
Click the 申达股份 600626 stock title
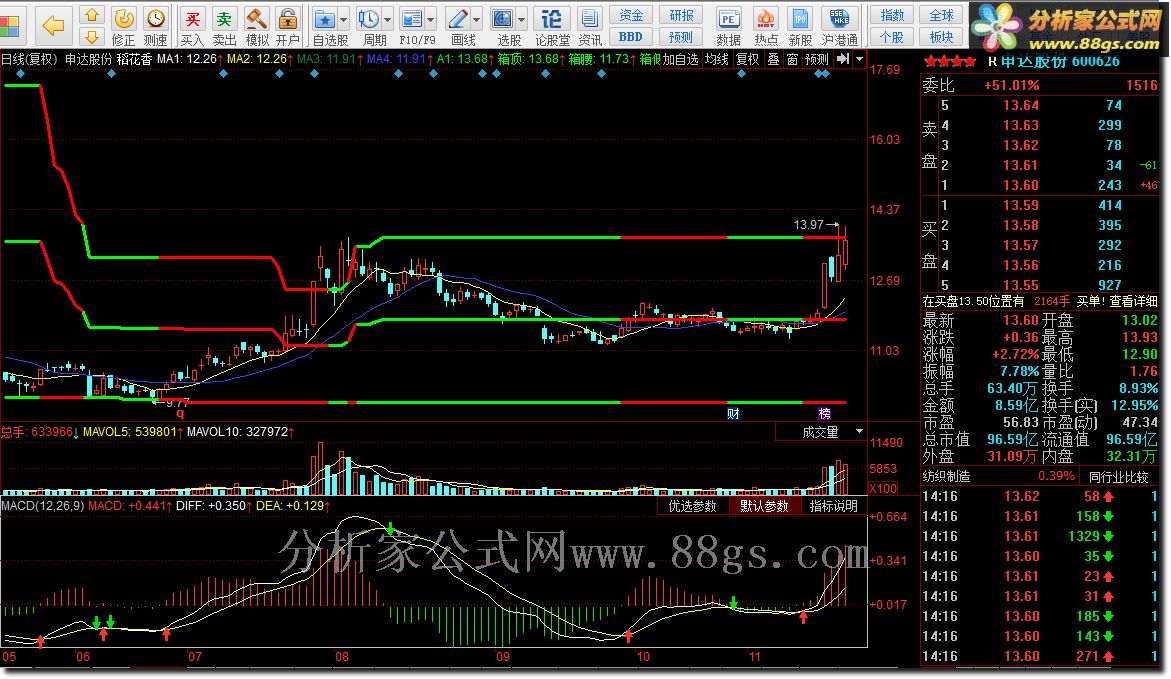(x=1060, y=61)
